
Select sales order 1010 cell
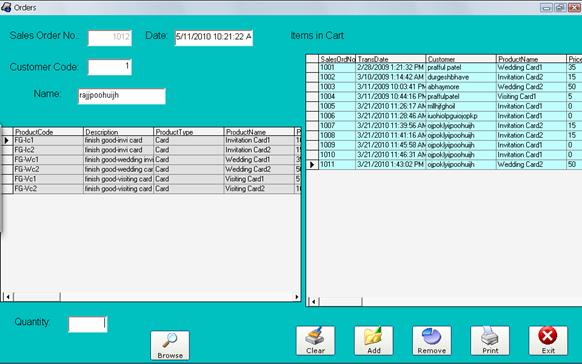(x=337, y=155)
